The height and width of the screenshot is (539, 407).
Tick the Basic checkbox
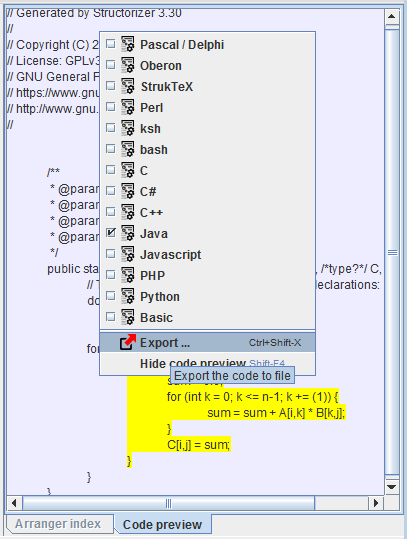tap(111, 317)
